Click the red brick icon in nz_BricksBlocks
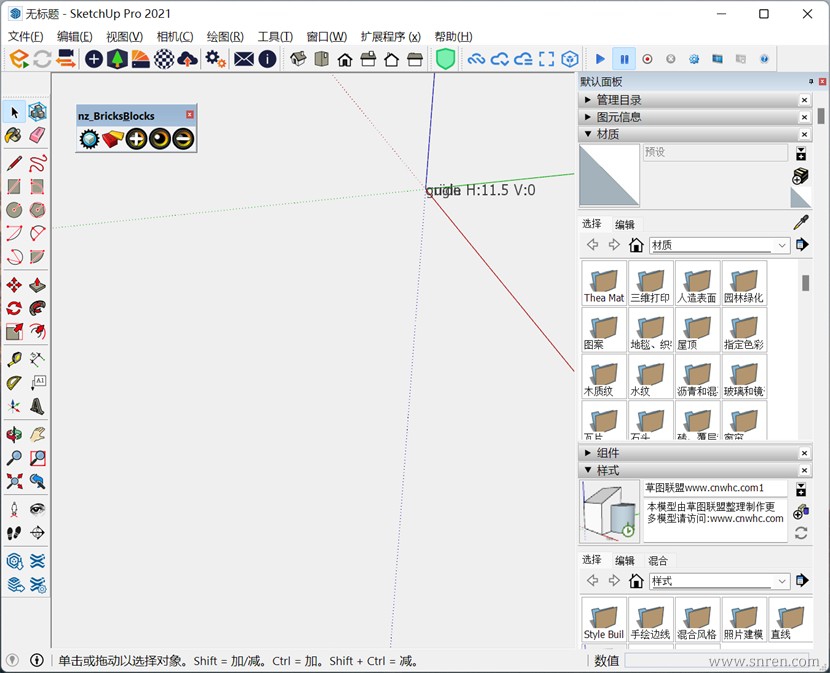The width and height of the screenshot is (830, 673). click(x=112, y=139)
